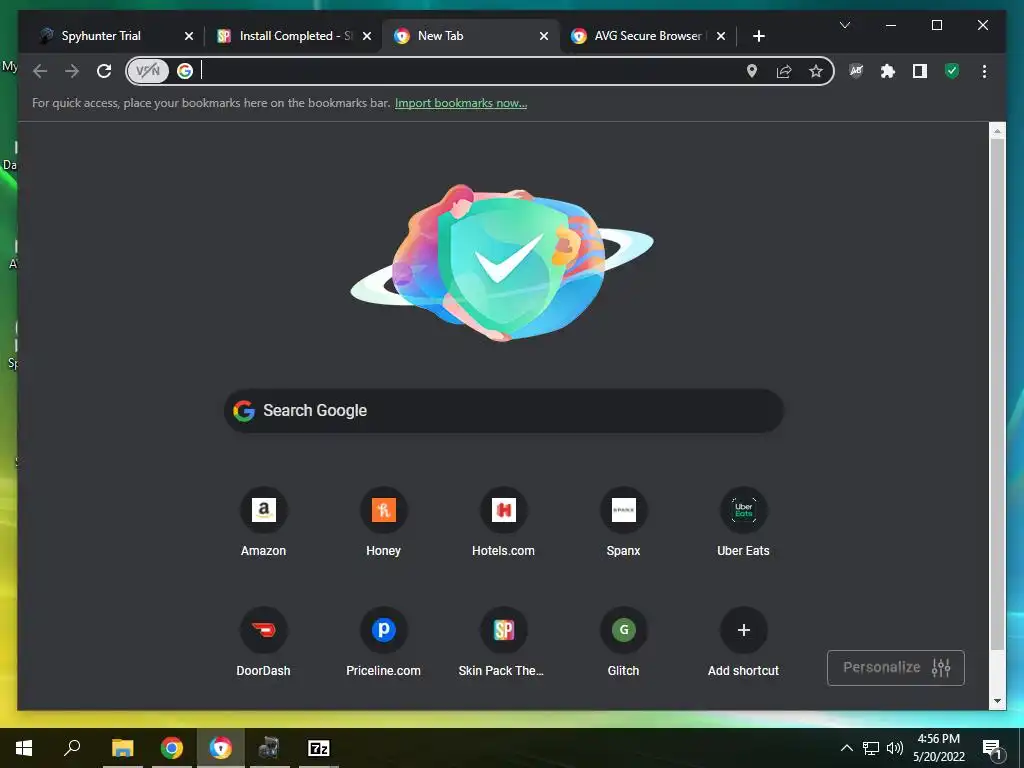The height and width of the screenshot is (768, 1024).
Task: Open Google Chrome from the taskbar
Action: 172,748
